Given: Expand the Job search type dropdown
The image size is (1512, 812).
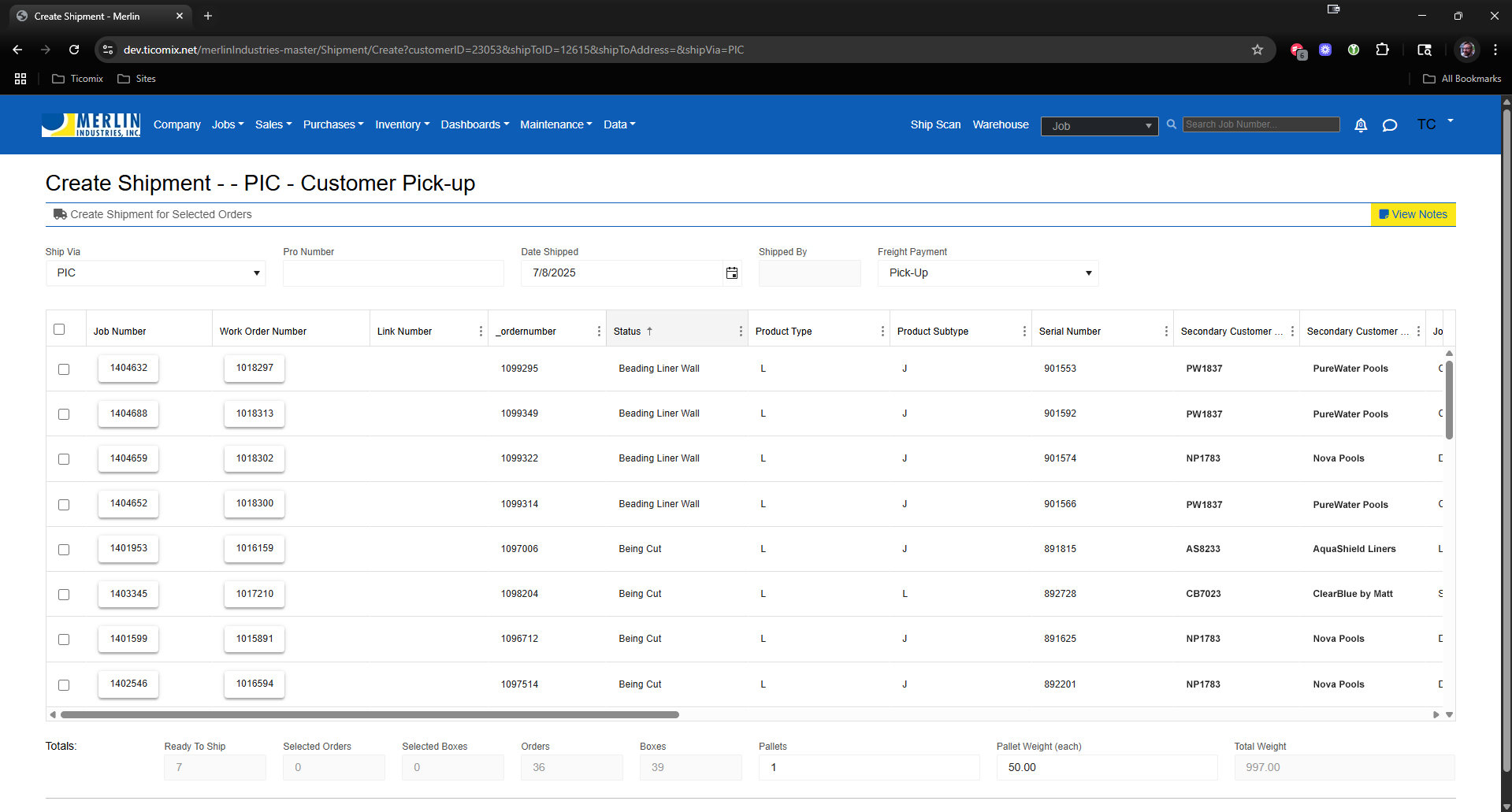Looking at the screenshot, I should (x=1099, y=126).
